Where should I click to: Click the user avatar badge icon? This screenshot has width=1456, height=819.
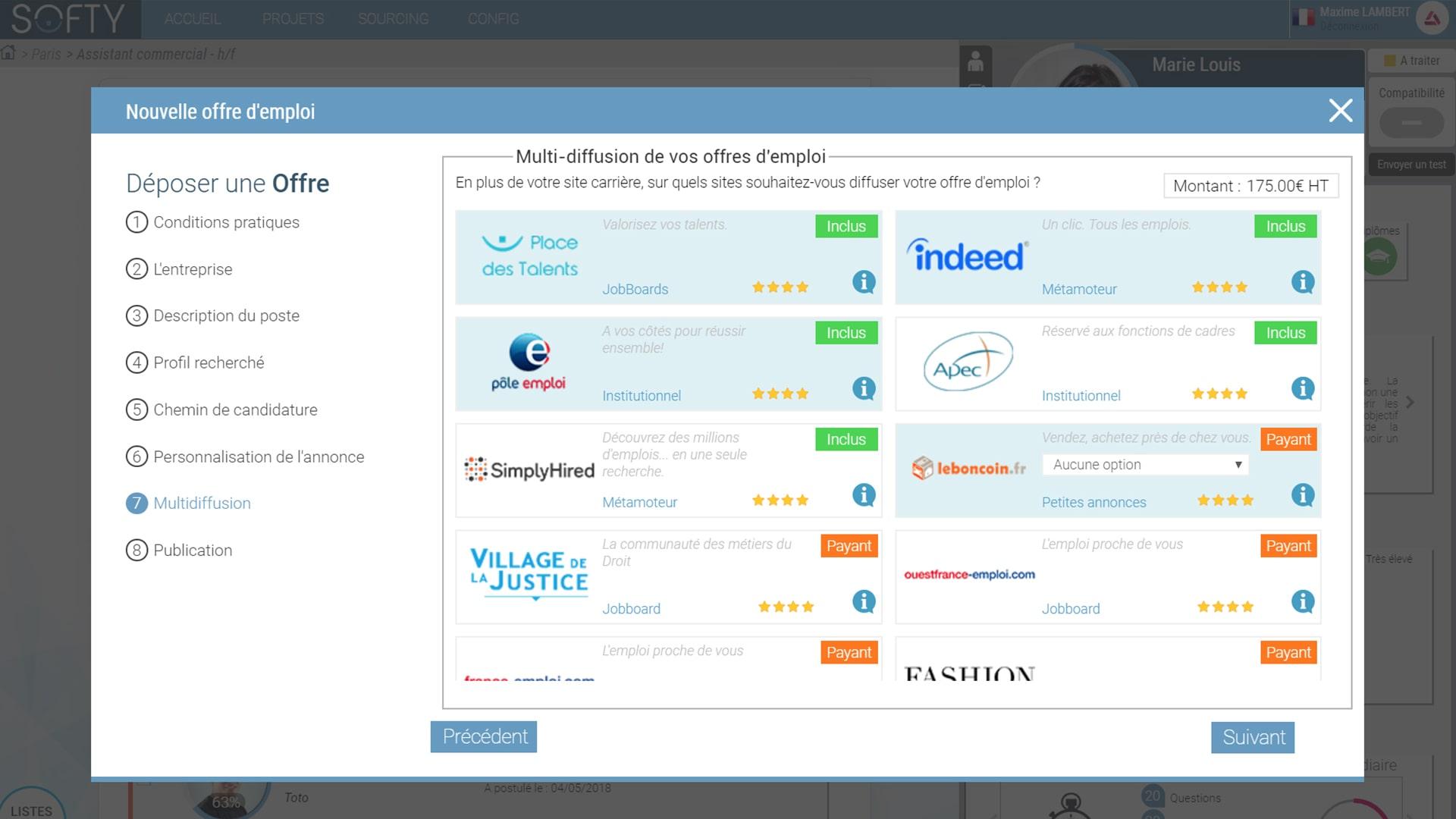pos(1432,19)
